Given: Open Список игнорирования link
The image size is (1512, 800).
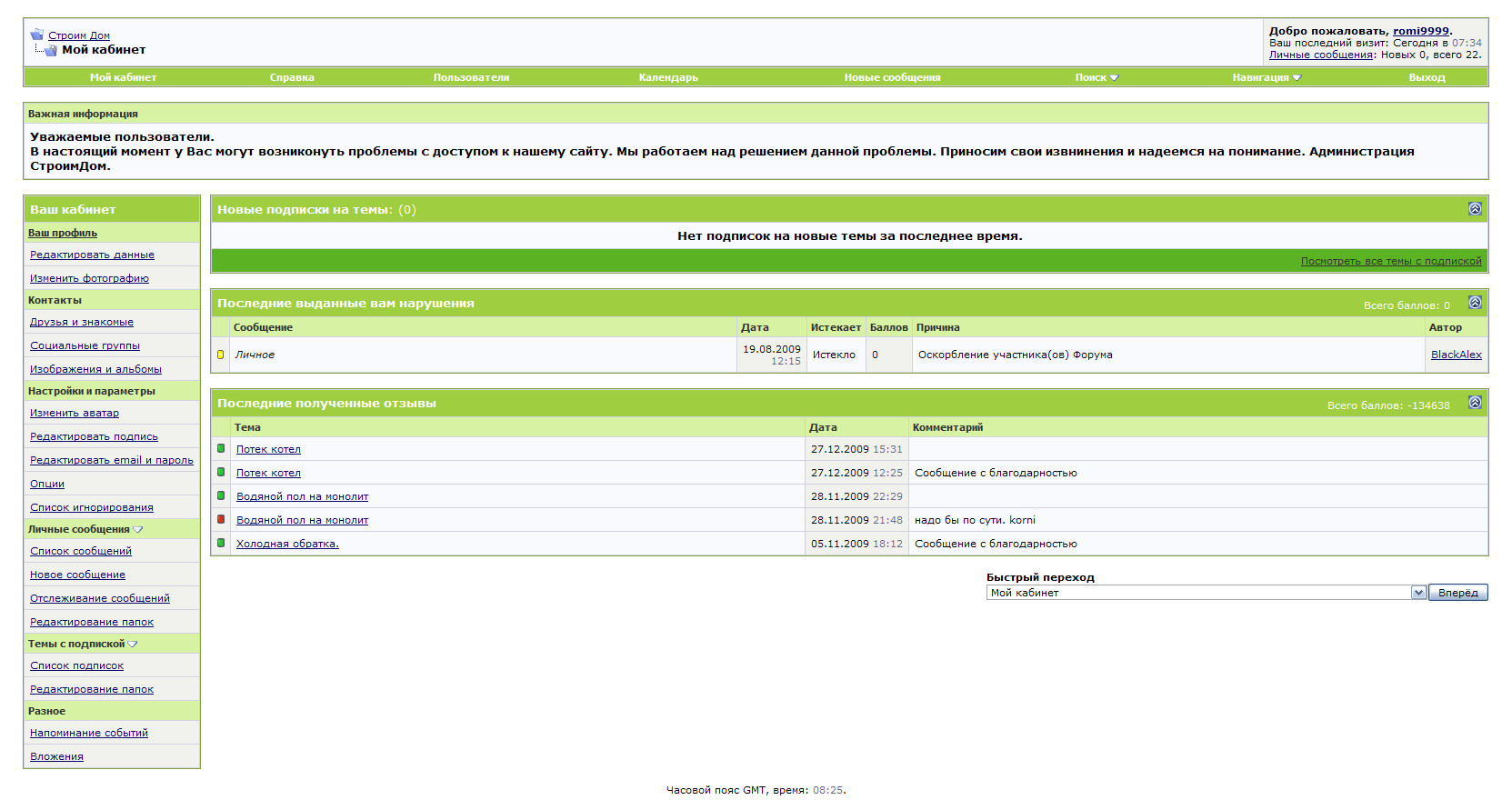Looking at the screenshot, I should 91,507.
